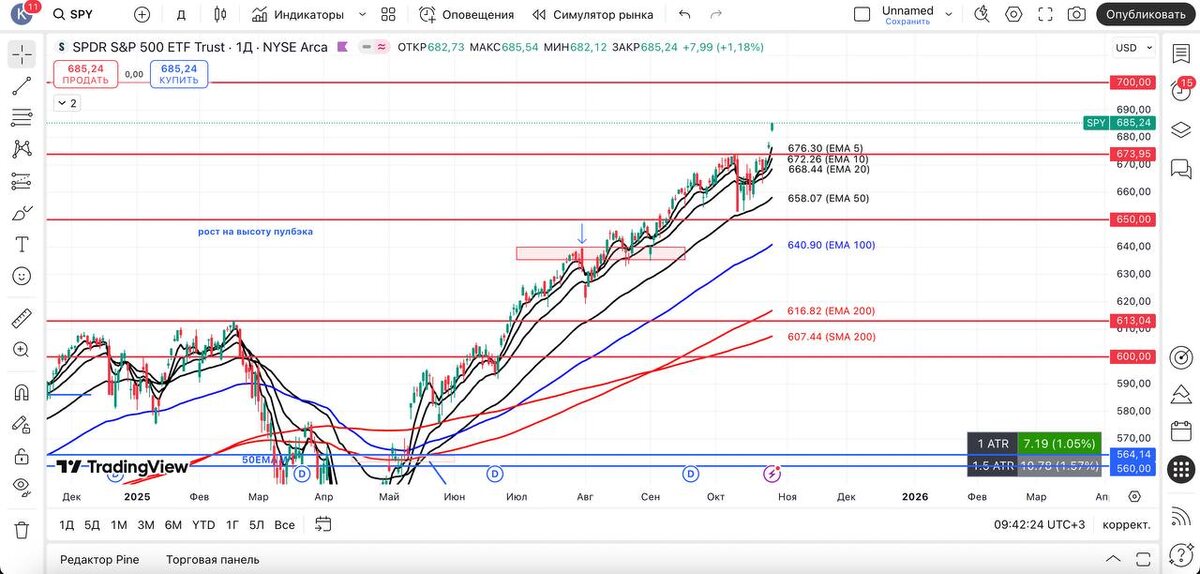The height and width of the screenshot is (574, 1200).
Task: Toggle magnet mode
Action: 21,392
